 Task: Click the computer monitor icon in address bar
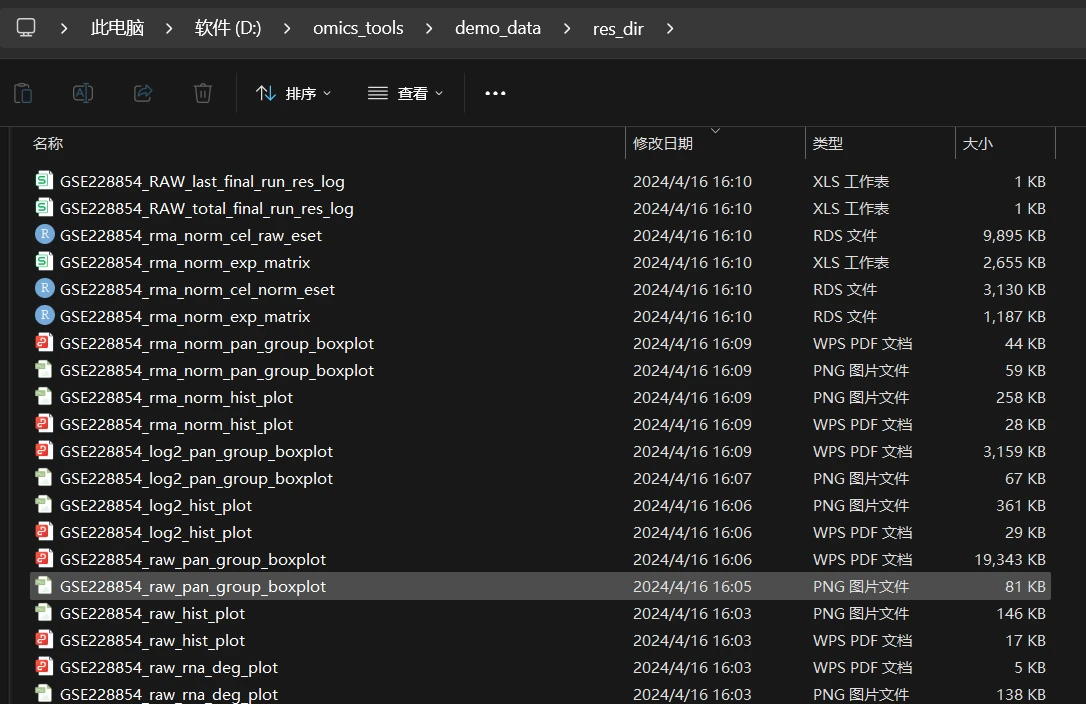pos(26,28)
